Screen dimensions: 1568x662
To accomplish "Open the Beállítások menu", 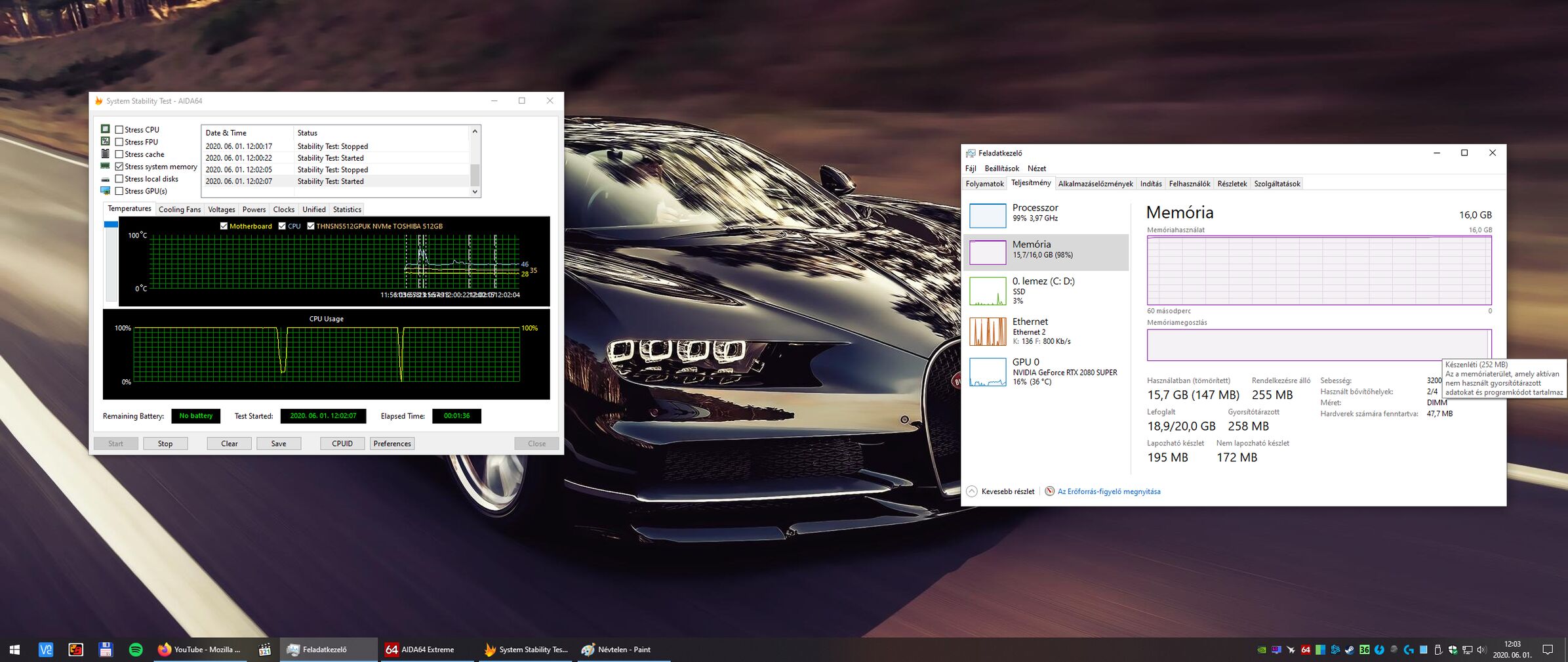I will pos(1001,169).
